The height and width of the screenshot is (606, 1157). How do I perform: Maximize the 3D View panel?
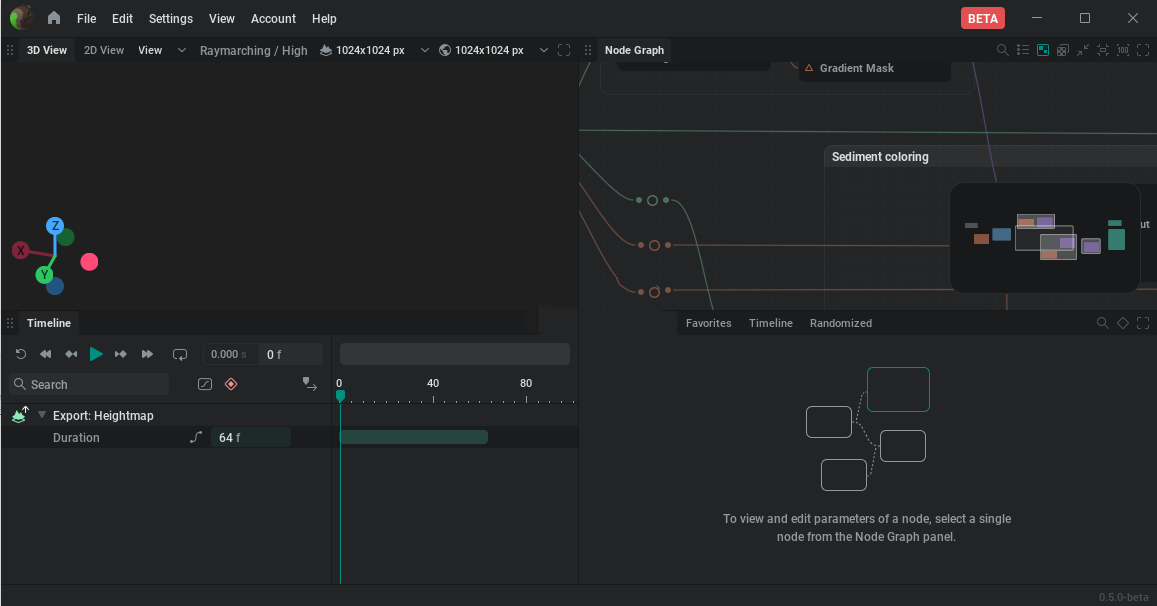click(x=564, y=50)
